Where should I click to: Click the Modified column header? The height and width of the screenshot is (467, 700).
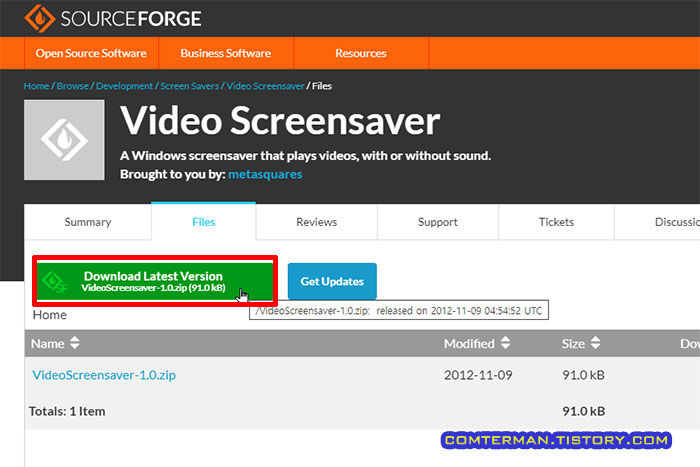469,343
